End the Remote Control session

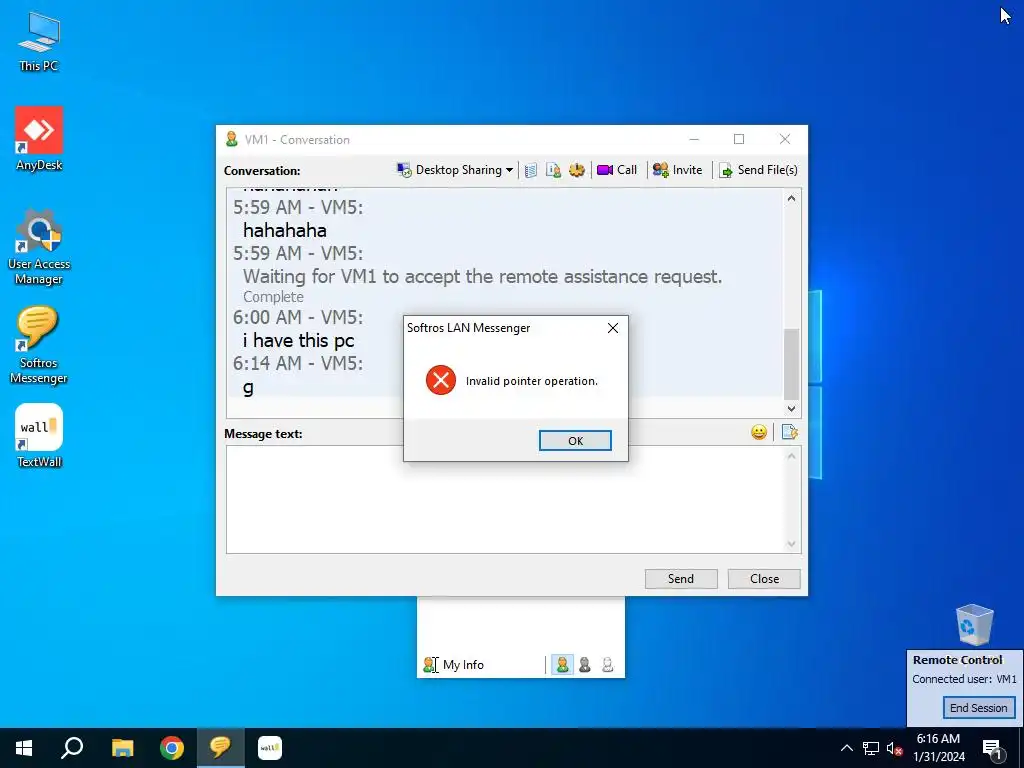tap(978, 708)
